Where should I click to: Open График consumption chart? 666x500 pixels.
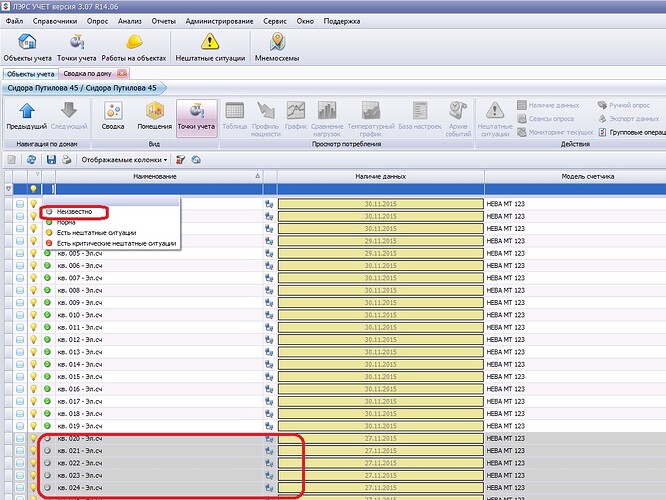coord(296,116)
